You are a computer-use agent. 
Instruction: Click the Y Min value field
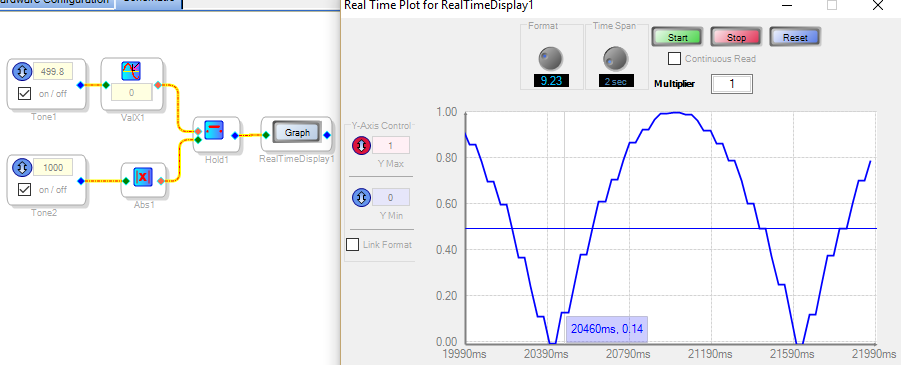tap(391, 197)
